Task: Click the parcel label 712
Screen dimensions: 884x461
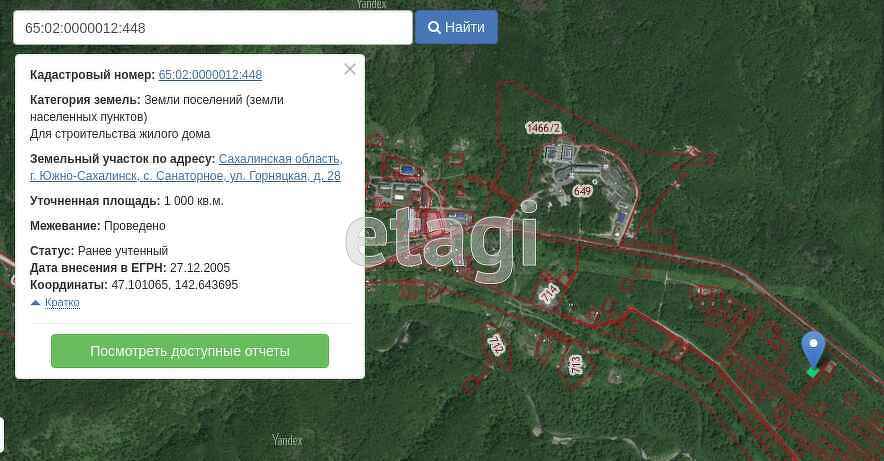Action: pyautogui.click(x=496, y=345)
